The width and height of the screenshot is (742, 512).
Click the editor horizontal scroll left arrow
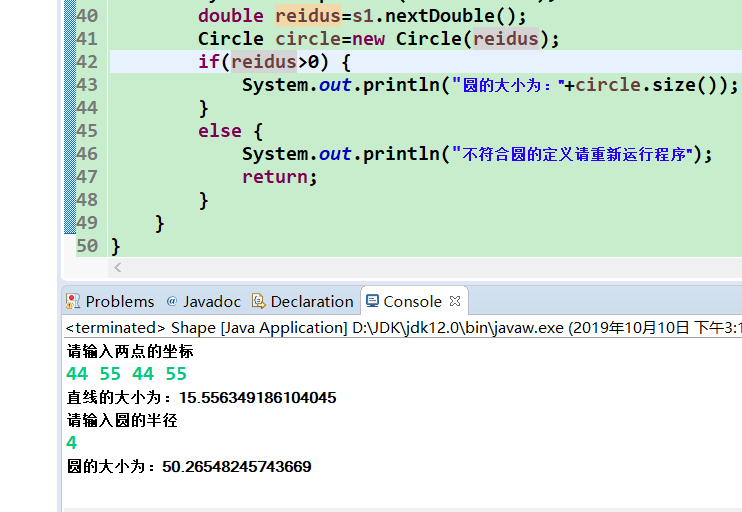[x=118, y=268]
